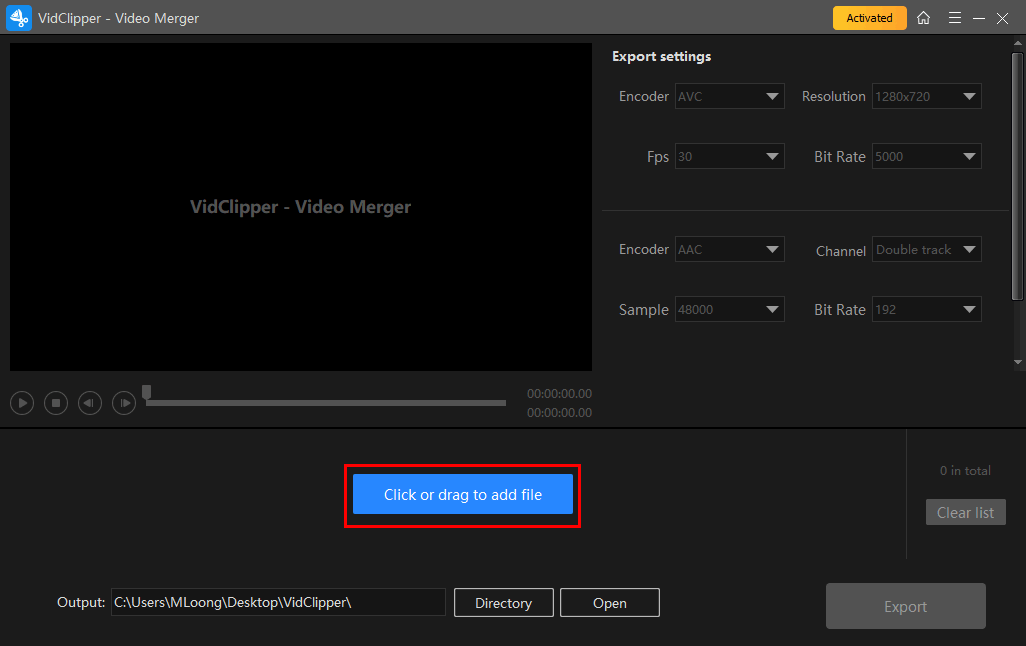Expand the Fps dropdown
The width and height of the screenshot is (1026, 646).
(730, 157)
